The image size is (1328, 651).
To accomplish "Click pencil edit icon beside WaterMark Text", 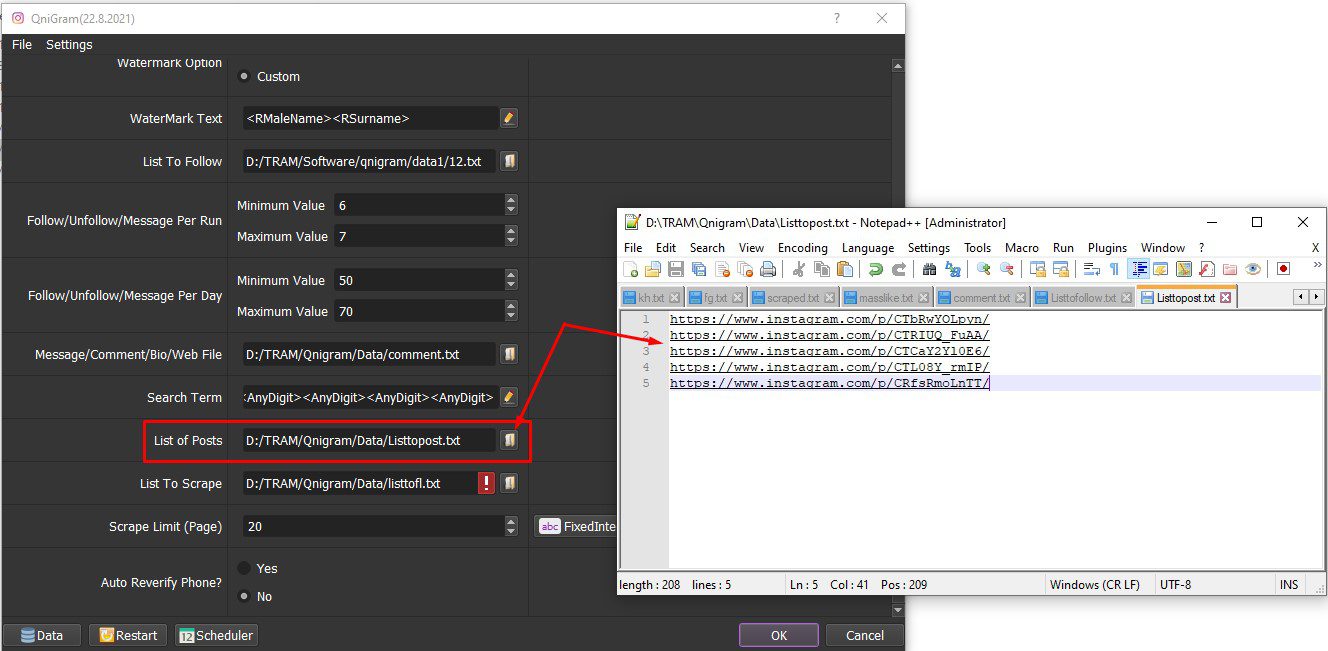I will click(509, 118).
